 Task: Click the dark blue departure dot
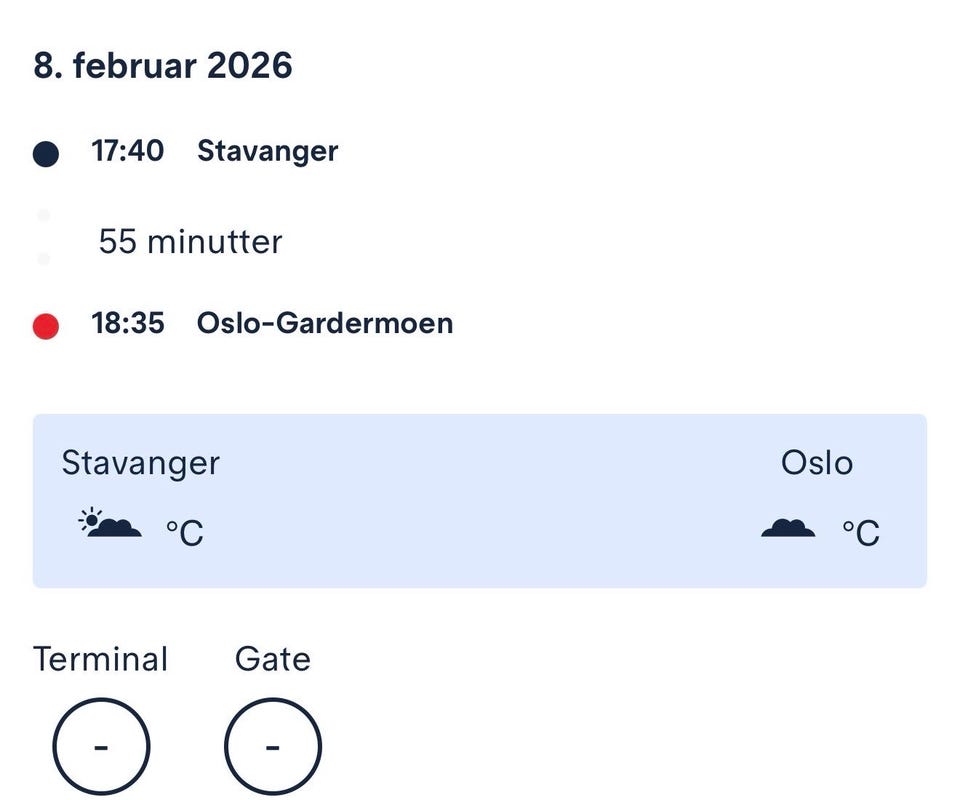point(46,154)
